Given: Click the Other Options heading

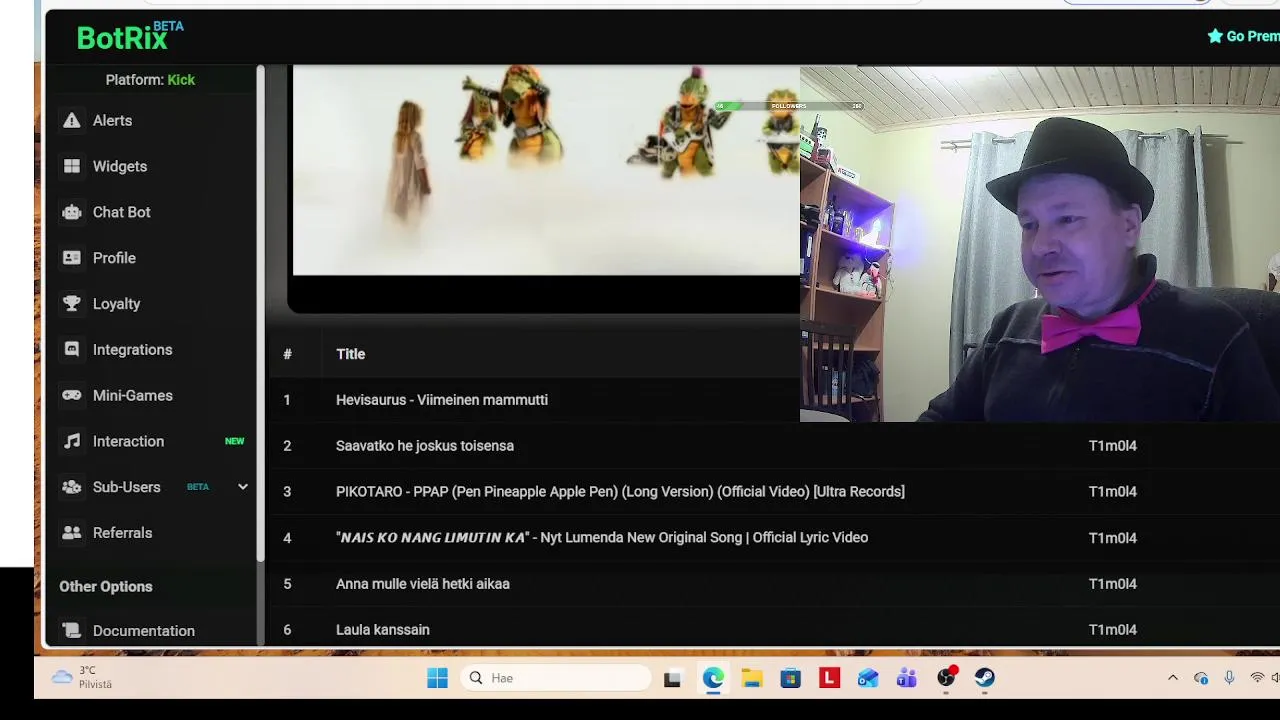Looking at the screenshot, I should coord(106,587).
